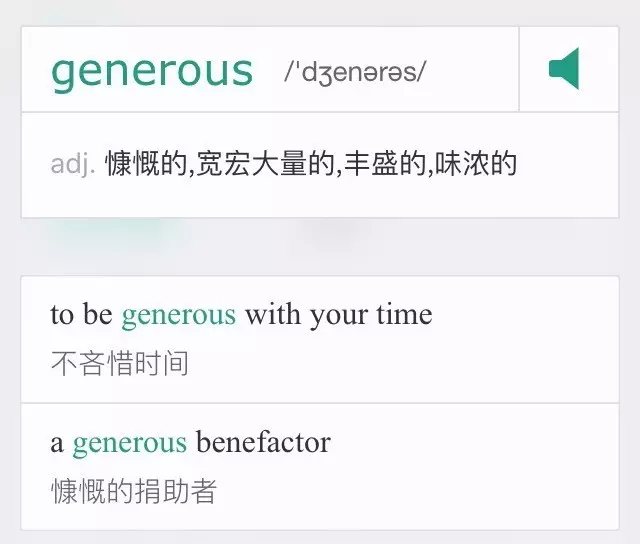640x544 pixels.
Task: Click highlighted 'generous' in the first example
Action: pyautogui.click(x=179, y=316)
